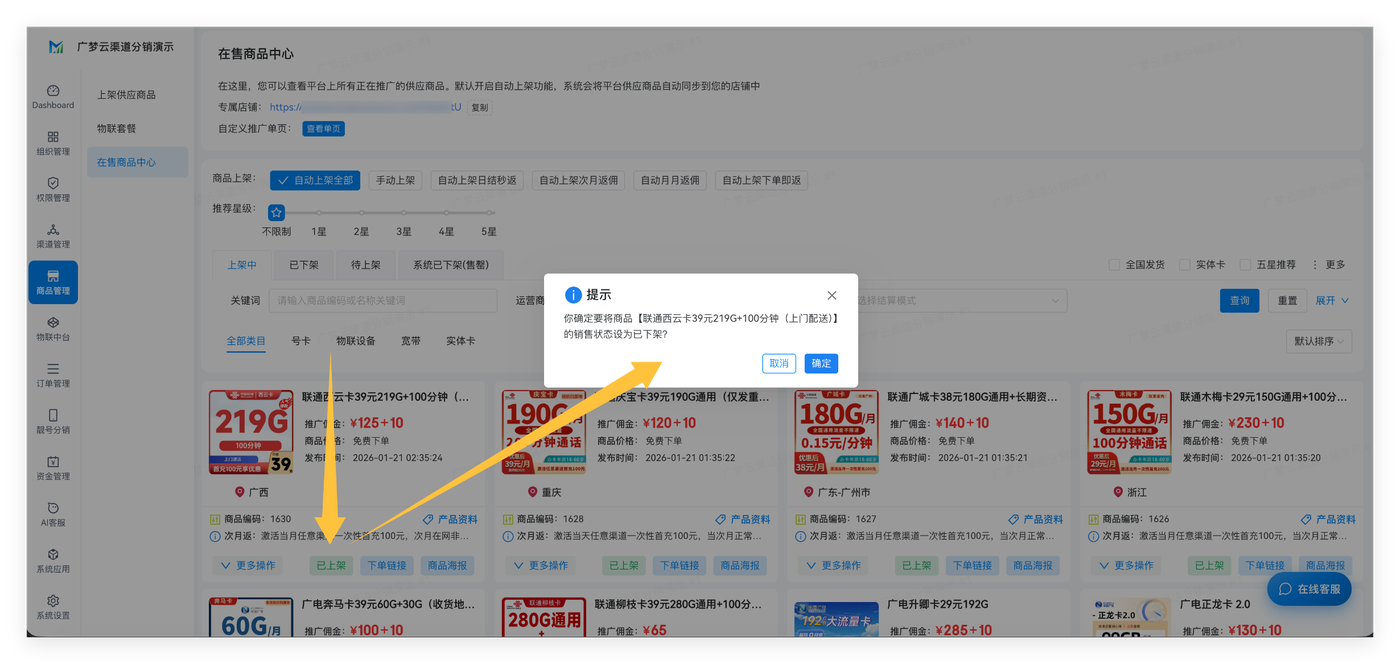Close the 提示 dialog with the X
Image resolution: width=1400 pixels, height=664 pixels.
point(832,296)
